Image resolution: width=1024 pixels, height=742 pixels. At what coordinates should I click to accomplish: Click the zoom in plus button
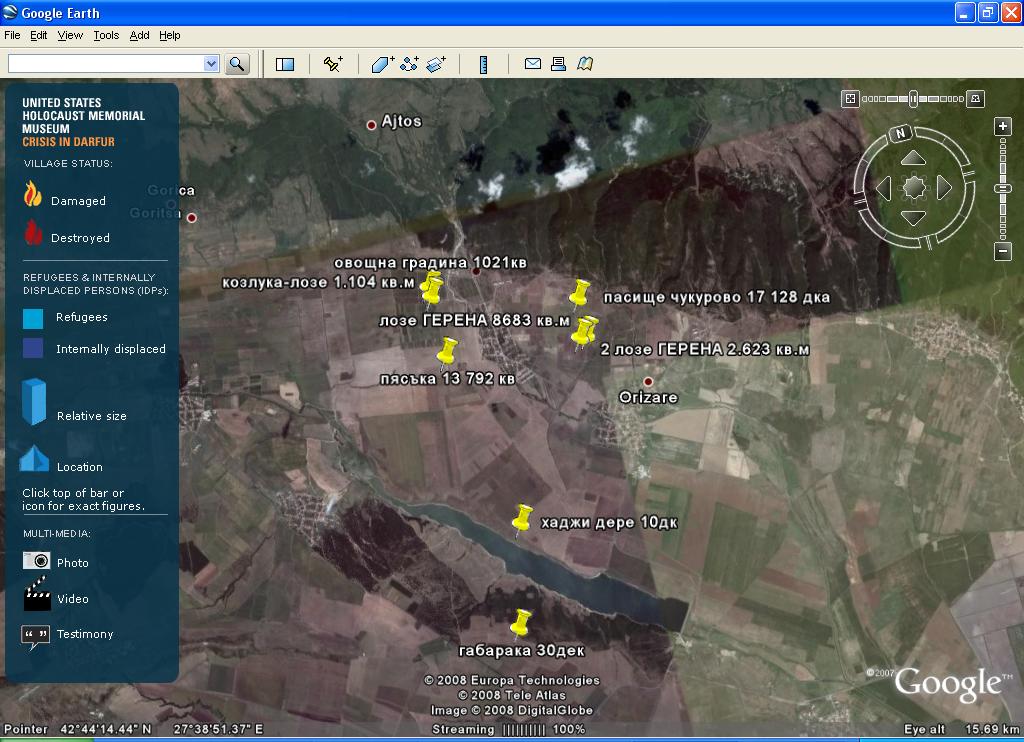tap(1003, 126)
